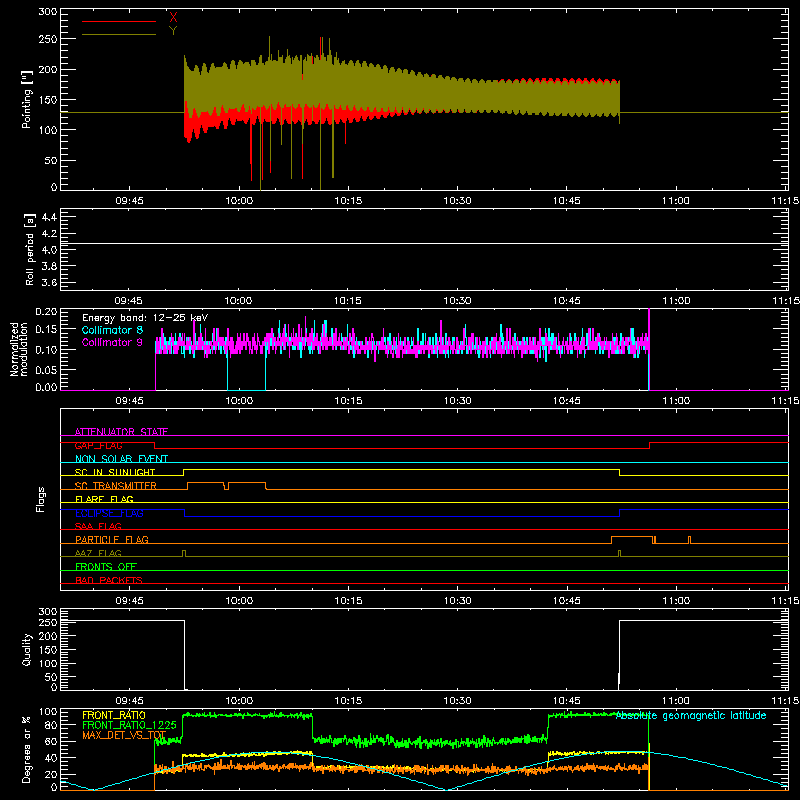Click 10:30 tick under the pointing plot
The image size is (800, 800).
[457, 201]
